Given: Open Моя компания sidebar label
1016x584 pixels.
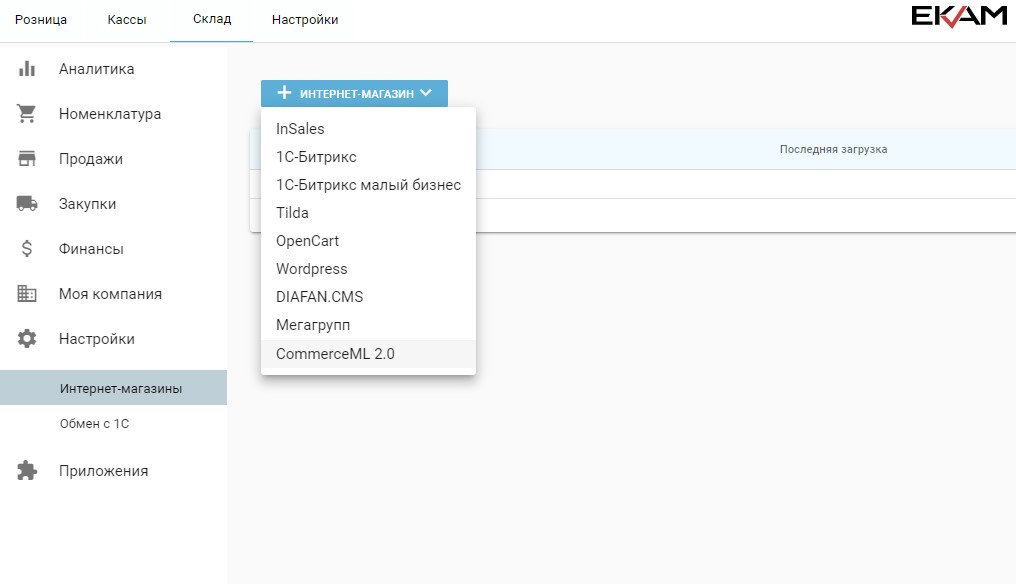Looking at the screenshot, I should click(110, 294).
